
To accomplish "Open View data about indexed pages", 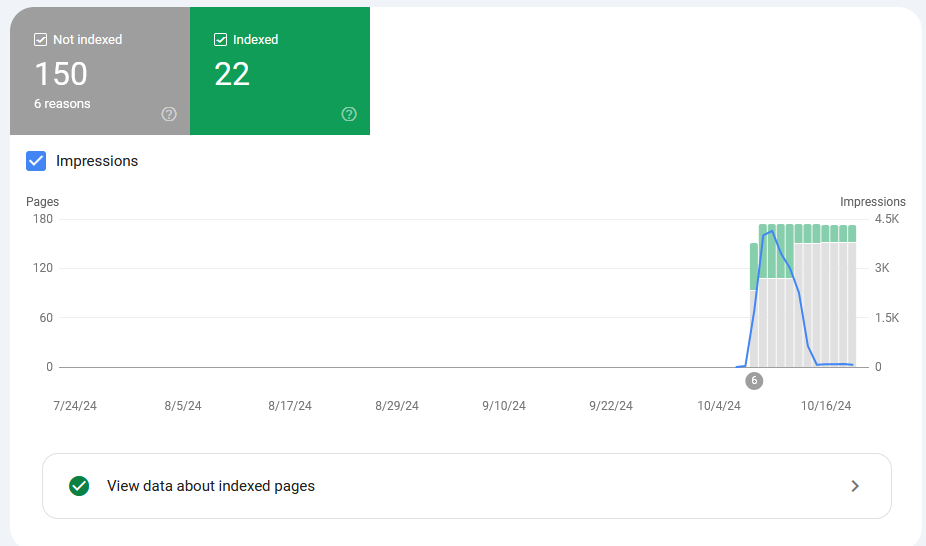I will coord(467,486).
